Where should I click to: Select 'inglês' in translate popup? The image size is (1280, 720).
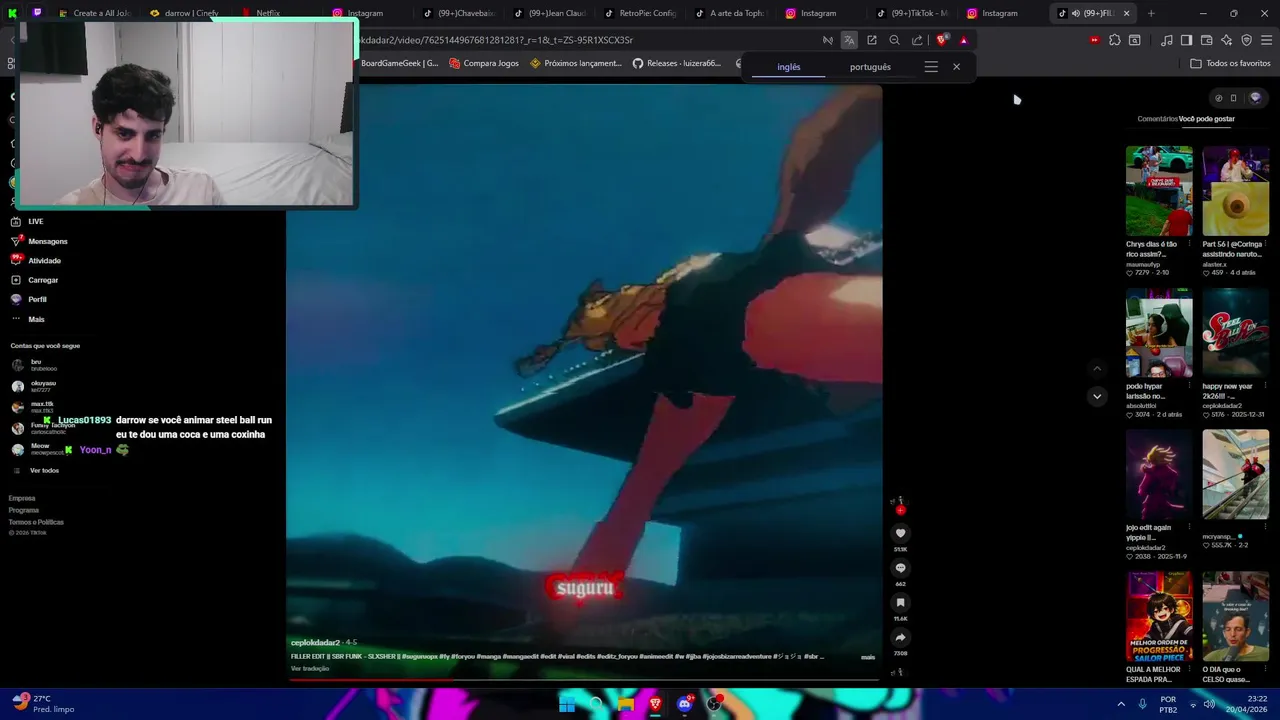point(789,67)
